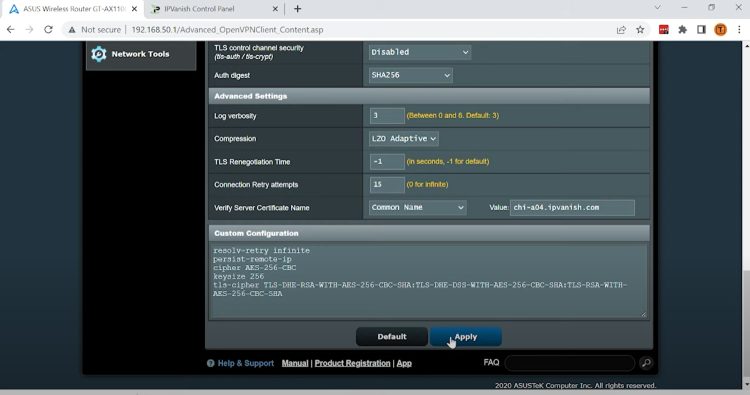Click 'persist-remote-ip' config line
Image resolution: width=750 pixels, height=395 pixels.
coord(252,259)
